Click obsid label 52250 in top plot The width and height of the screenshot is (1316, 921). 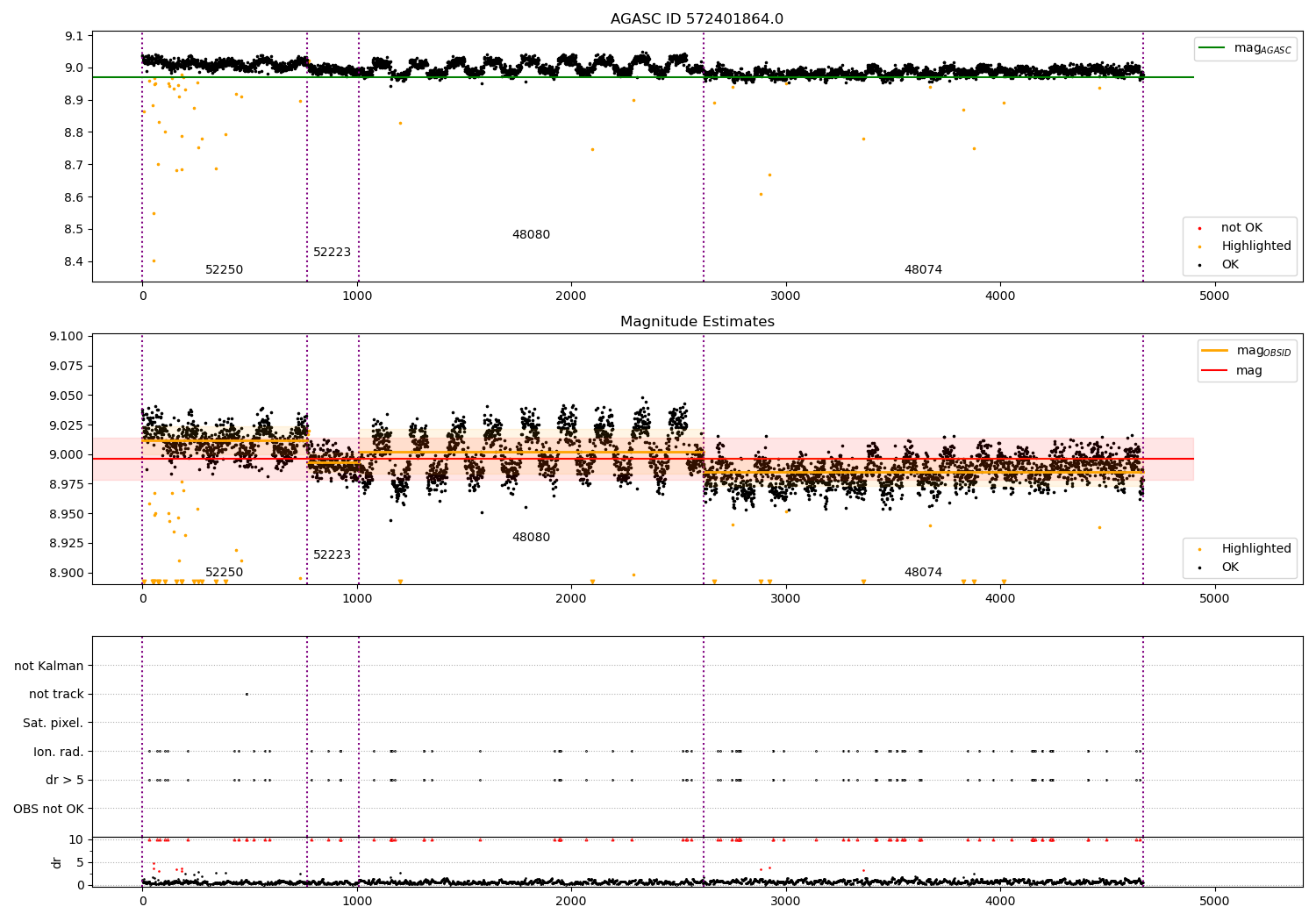224,270
